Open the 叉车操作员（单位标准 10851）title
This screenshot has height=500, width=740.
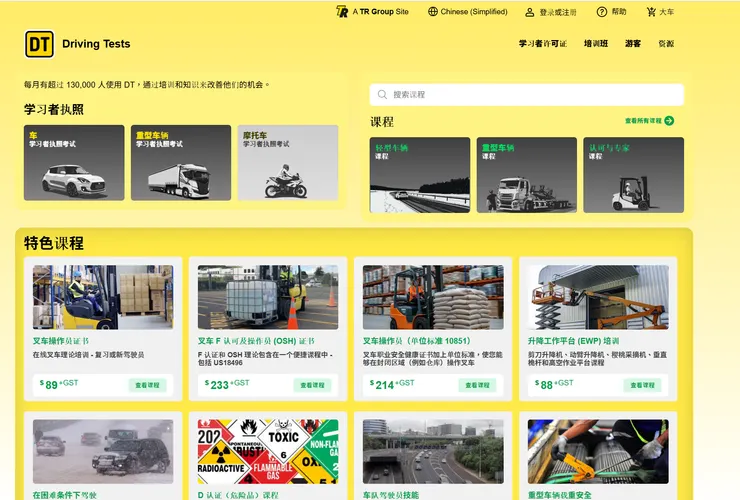417,341
